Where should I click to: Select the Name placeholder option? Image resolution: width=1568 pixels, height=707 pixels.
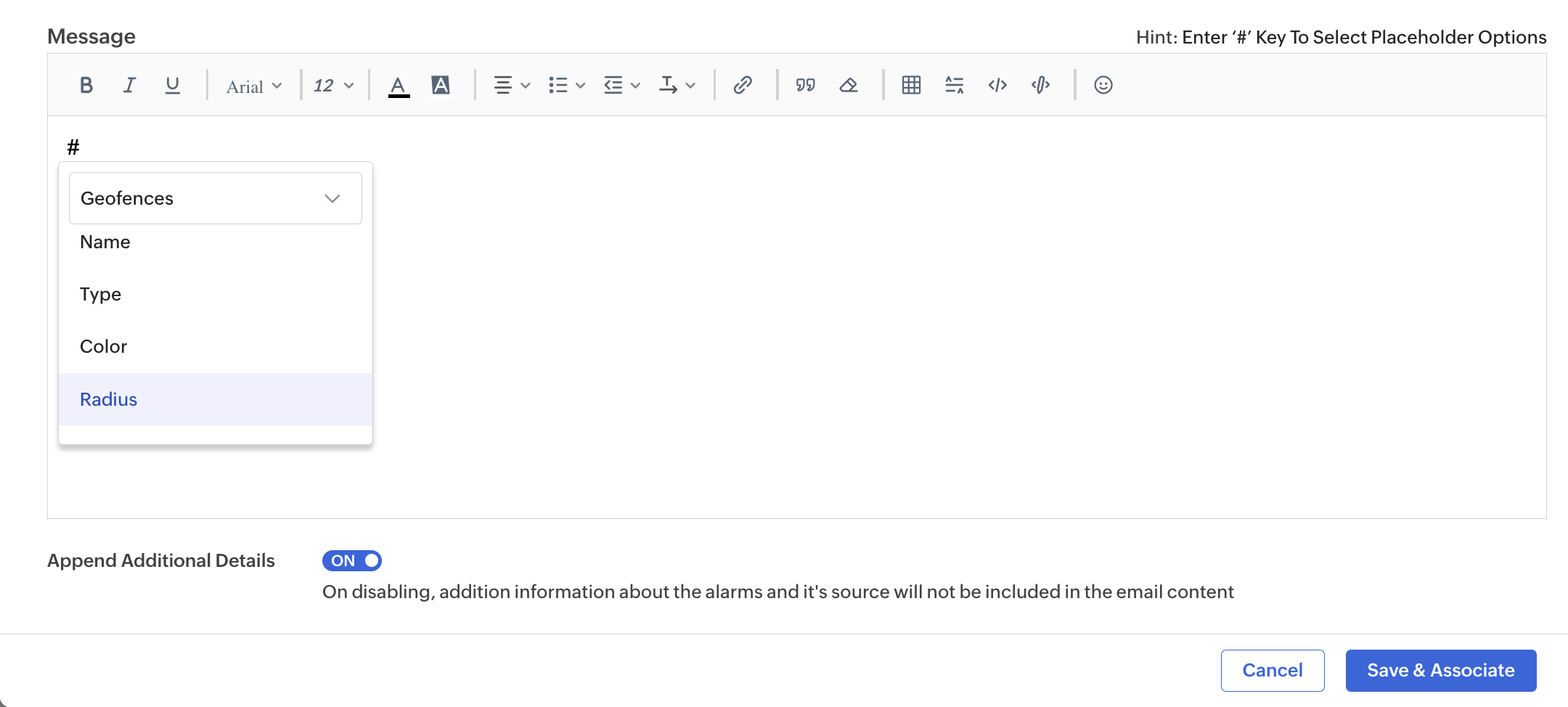(x=216, y=242)
